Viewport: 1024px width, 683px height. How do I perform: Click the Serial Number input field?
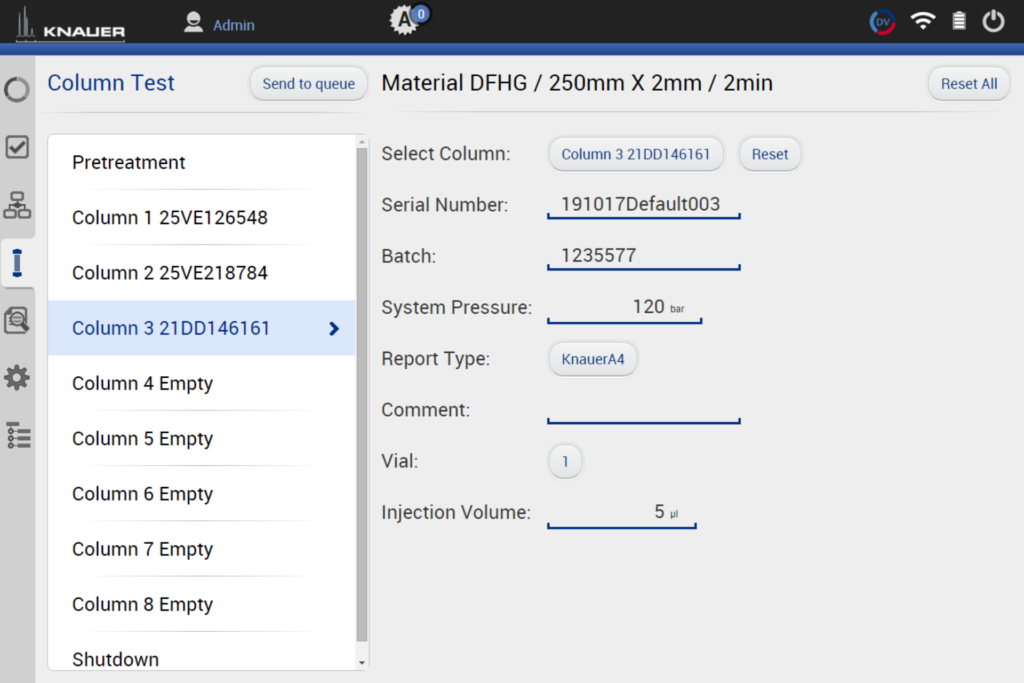coord(644,205)
